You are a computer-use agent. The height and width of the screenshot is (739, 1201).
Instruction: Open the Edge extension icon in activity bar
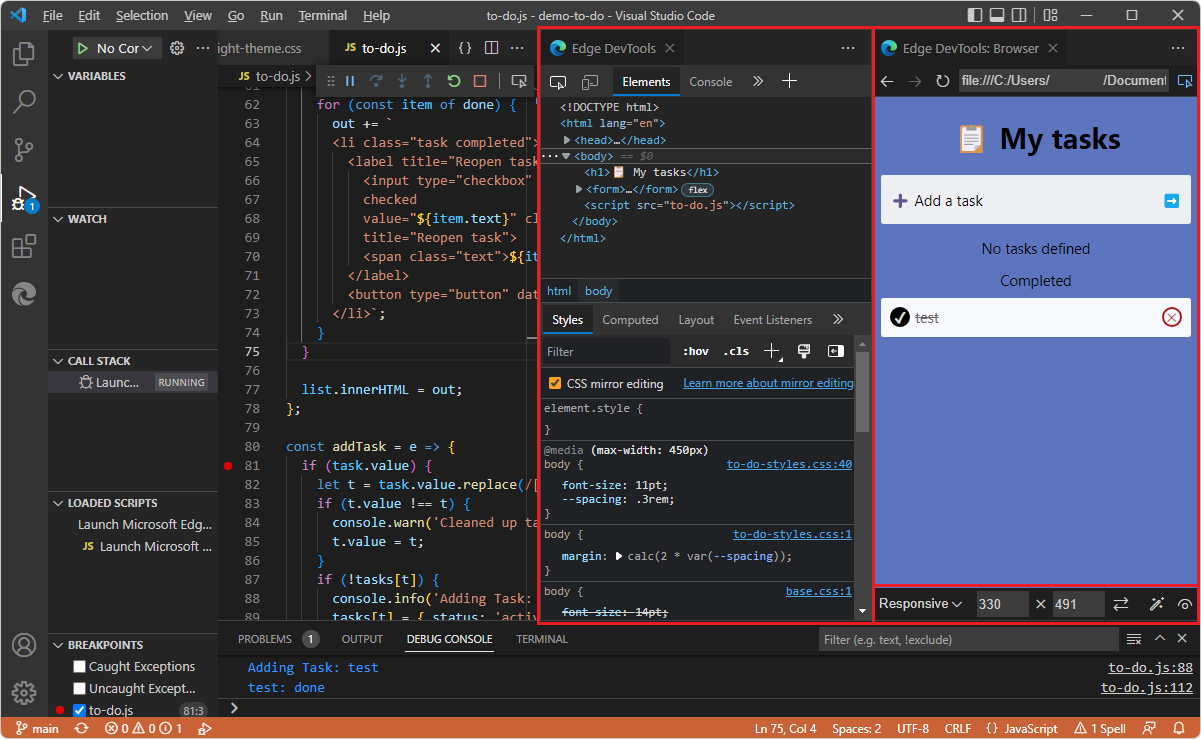(24, 294)
